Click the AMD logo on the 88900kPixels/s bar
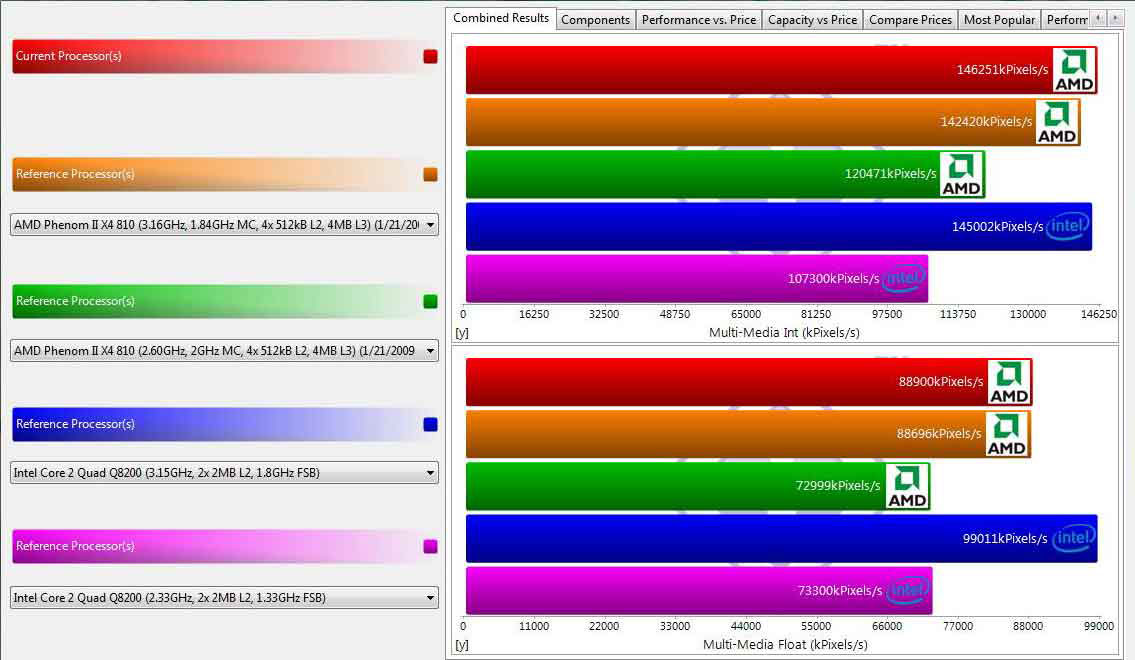The height and width of the screenshot is (660, 1135). coord(1009,382)
